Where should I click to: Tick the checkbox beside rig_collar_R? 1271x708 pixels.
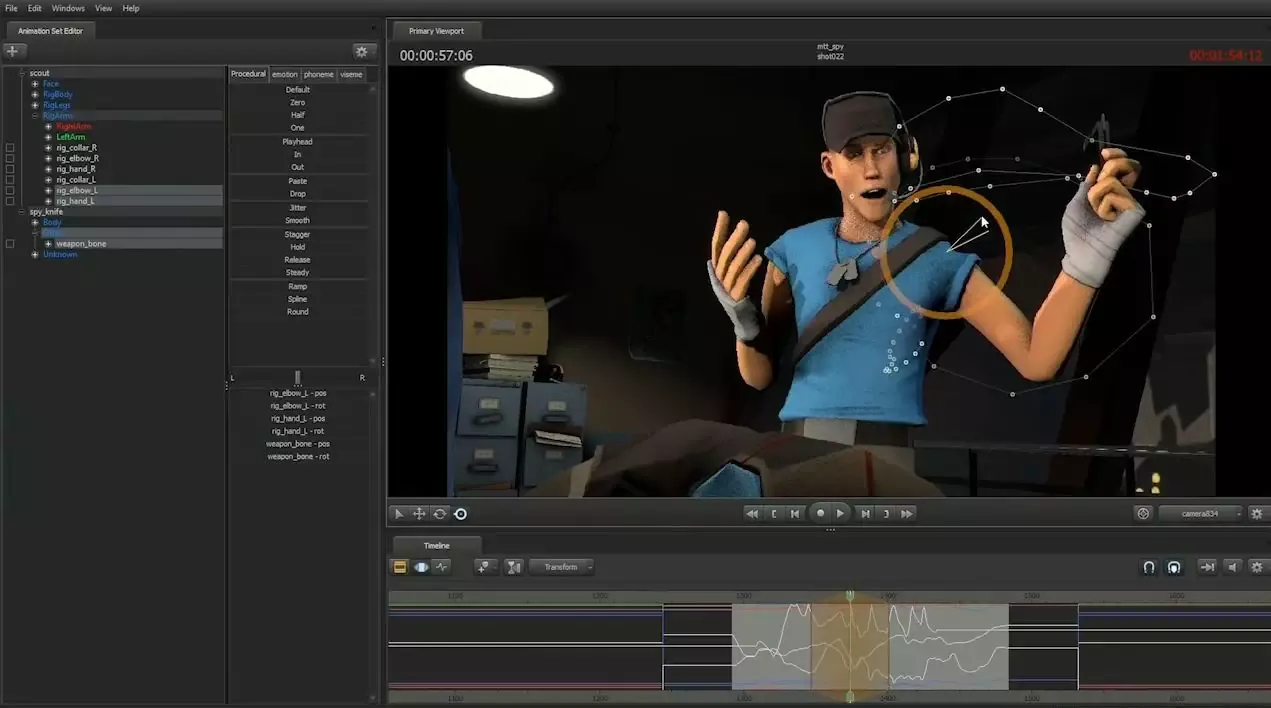click(10, 148)
